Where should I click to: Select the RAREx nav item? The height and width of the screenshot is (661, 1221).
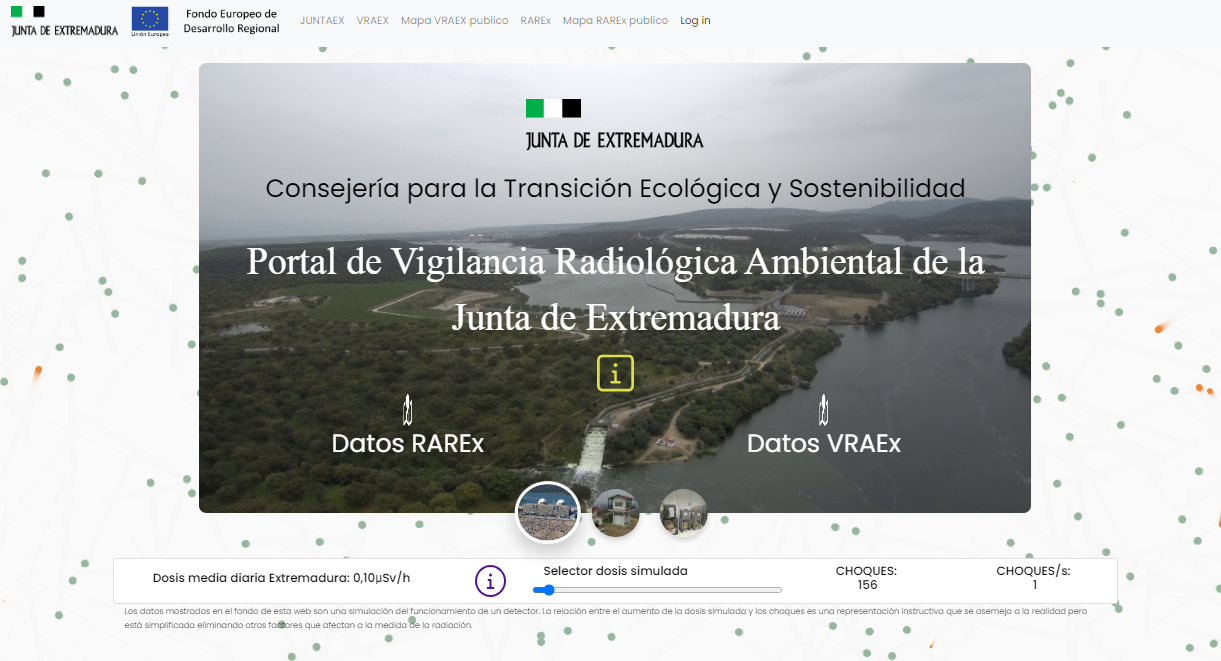[536, 21]
